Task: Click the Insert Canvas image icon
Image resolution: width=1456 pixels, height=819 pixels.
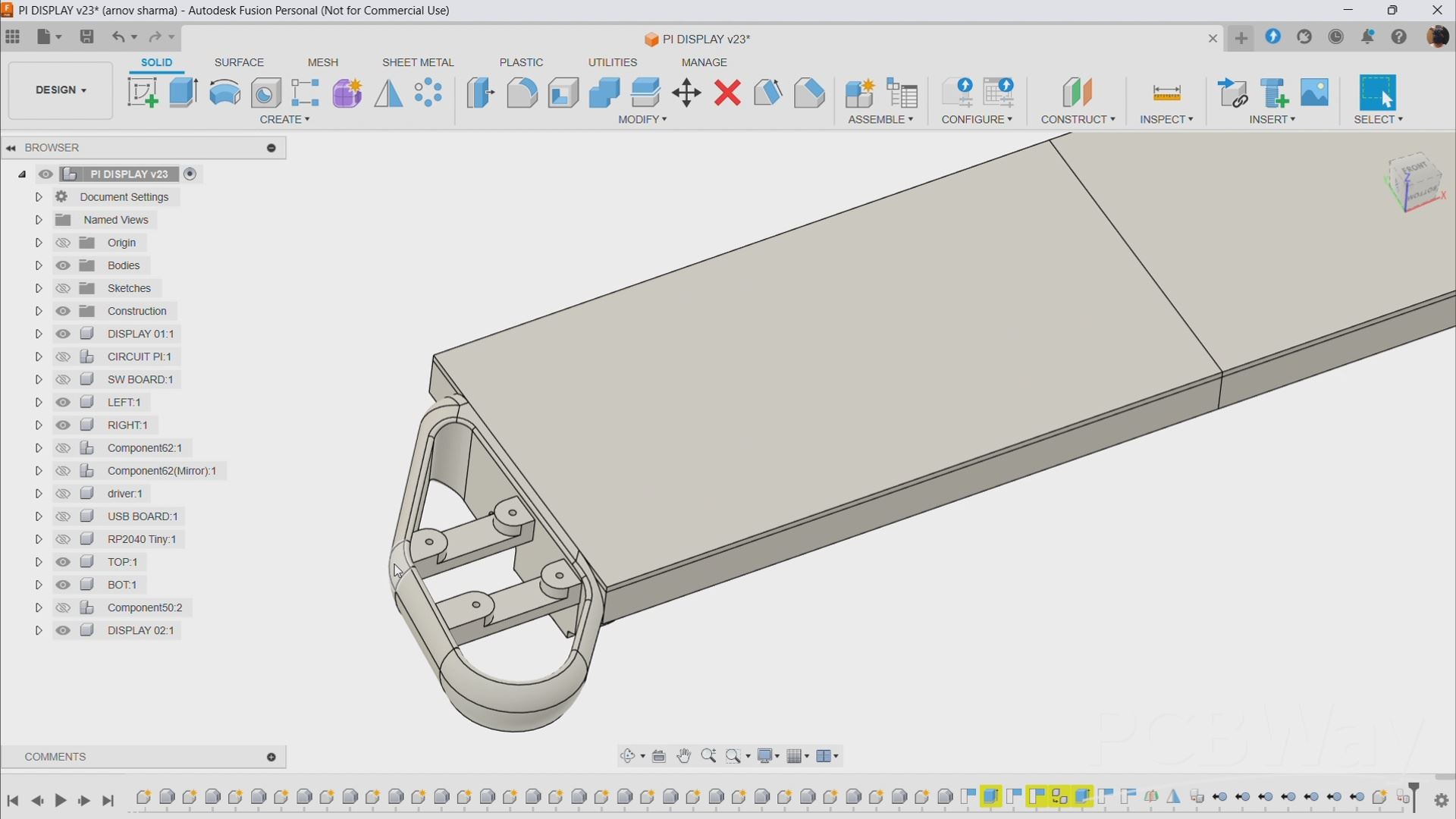Action: coord(1315,93)
